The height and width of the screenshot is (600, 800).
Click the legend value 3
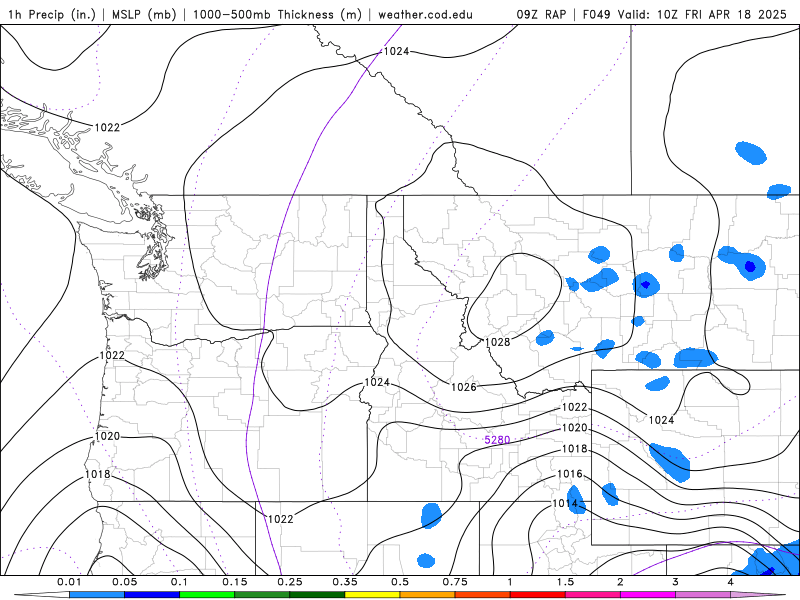676,582
